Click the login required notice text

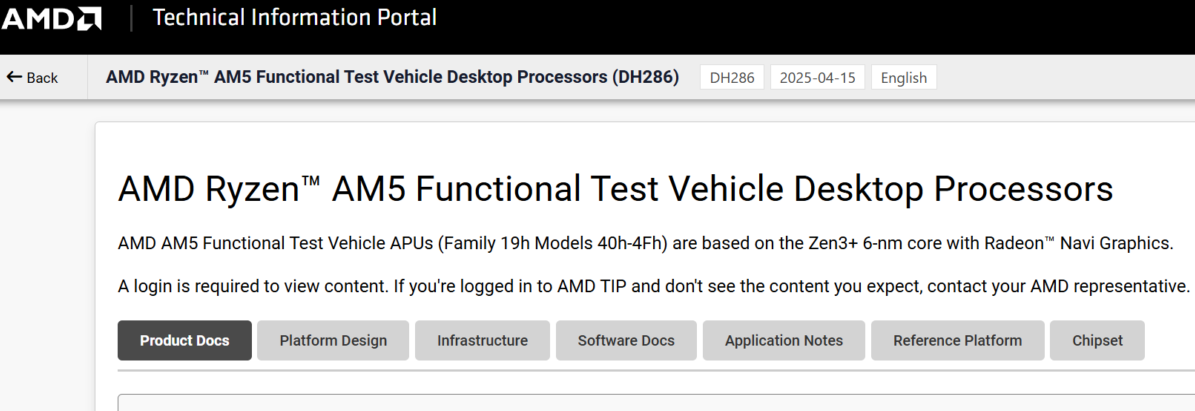(x=654, y=286)
